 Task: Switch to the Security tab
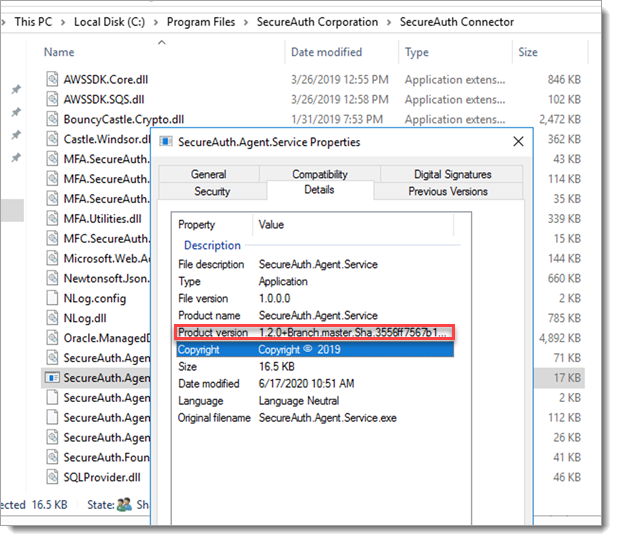point(211,191)
